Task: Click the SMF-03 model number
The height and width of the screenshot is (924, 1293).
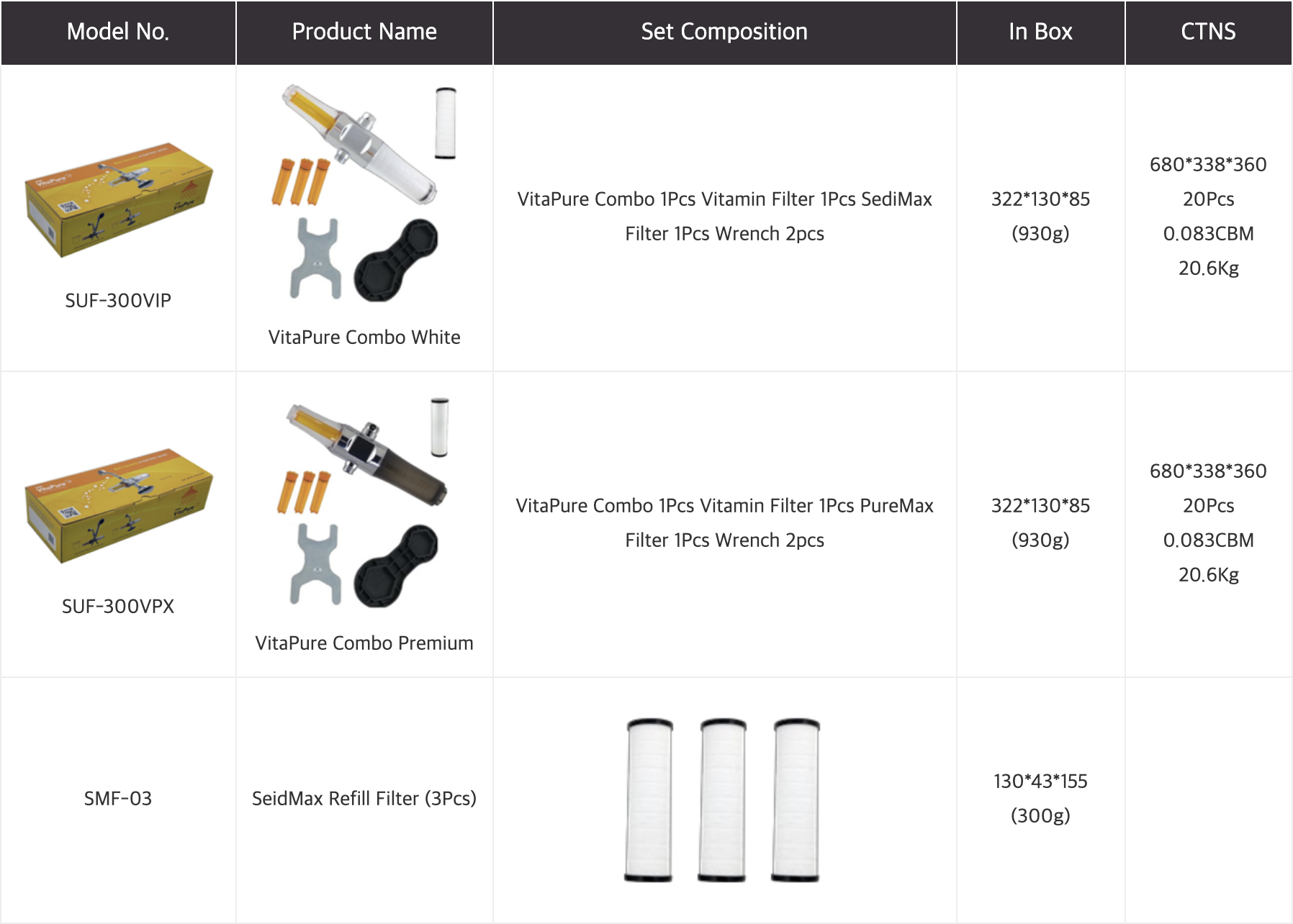Action: (x=118, y=799)
